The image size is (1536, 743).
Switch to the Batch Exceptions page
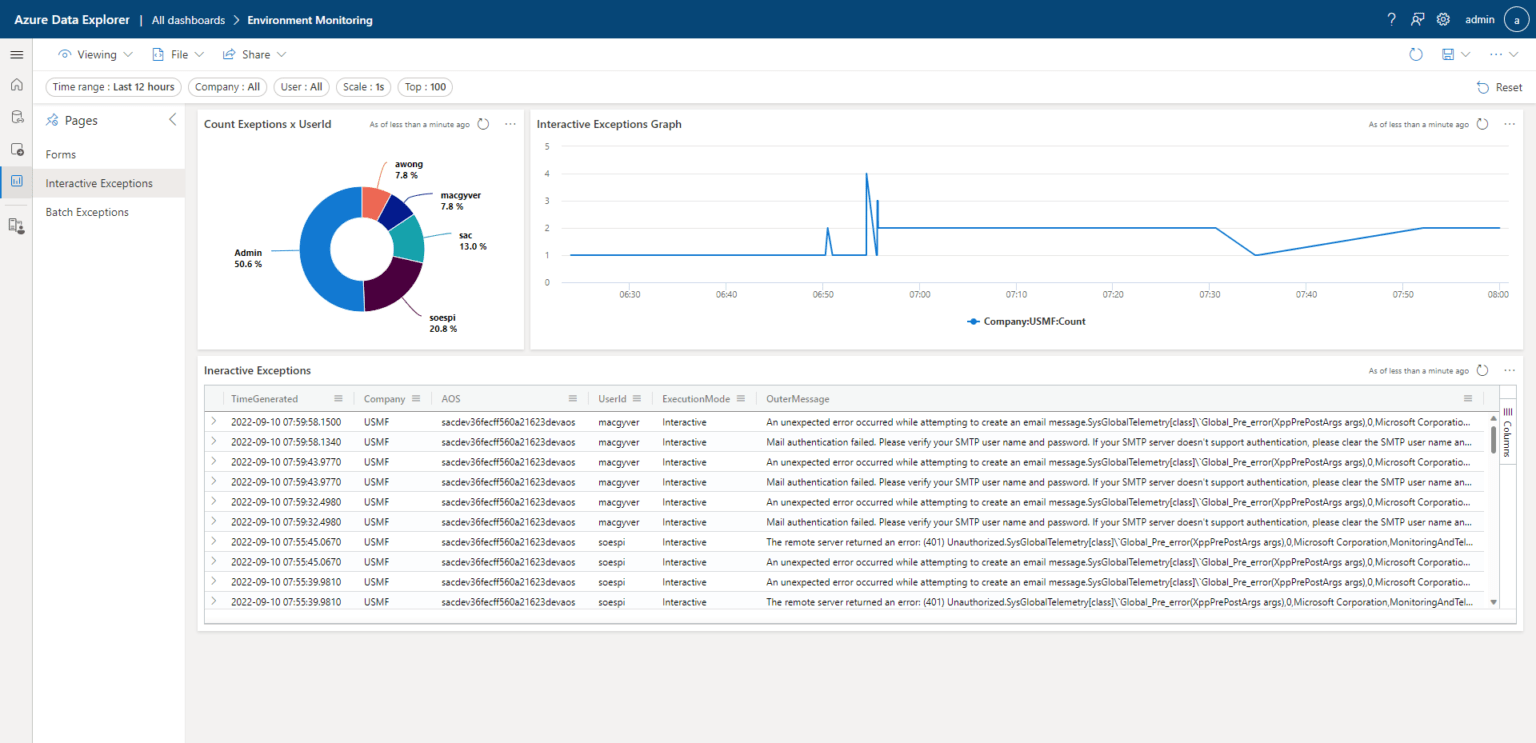point(87,212)
